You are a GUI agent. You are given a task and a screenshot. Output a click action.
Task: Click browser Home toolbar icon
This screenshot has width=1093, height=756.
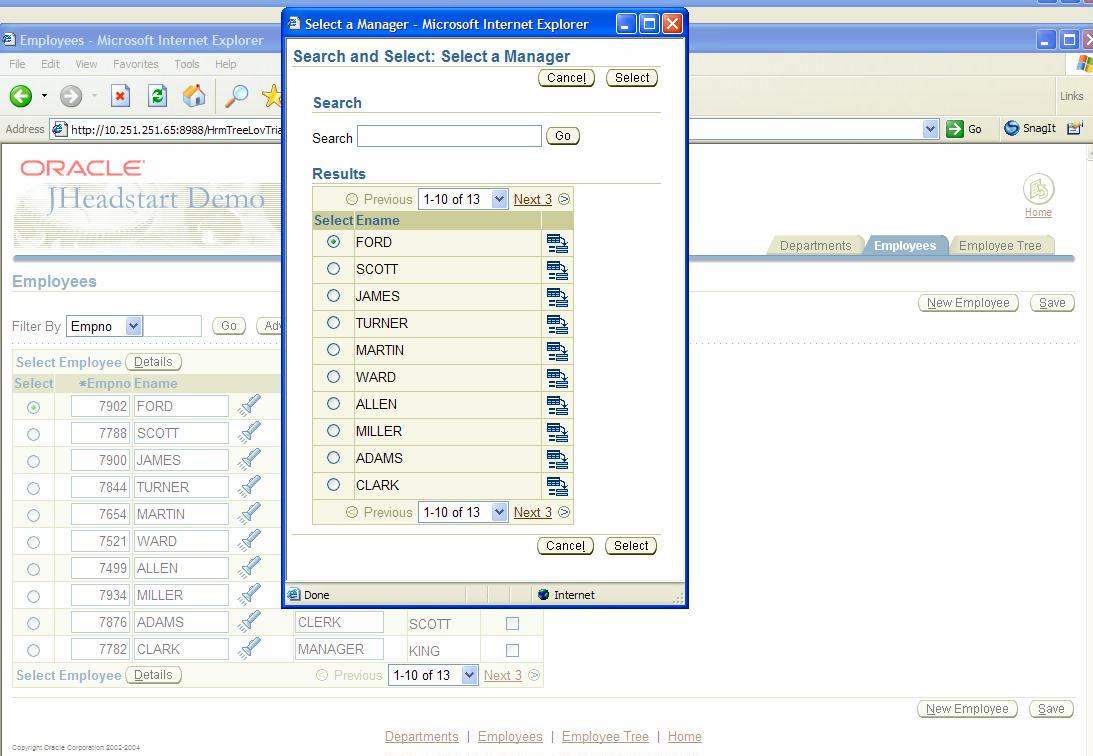[x=194, y=96]
